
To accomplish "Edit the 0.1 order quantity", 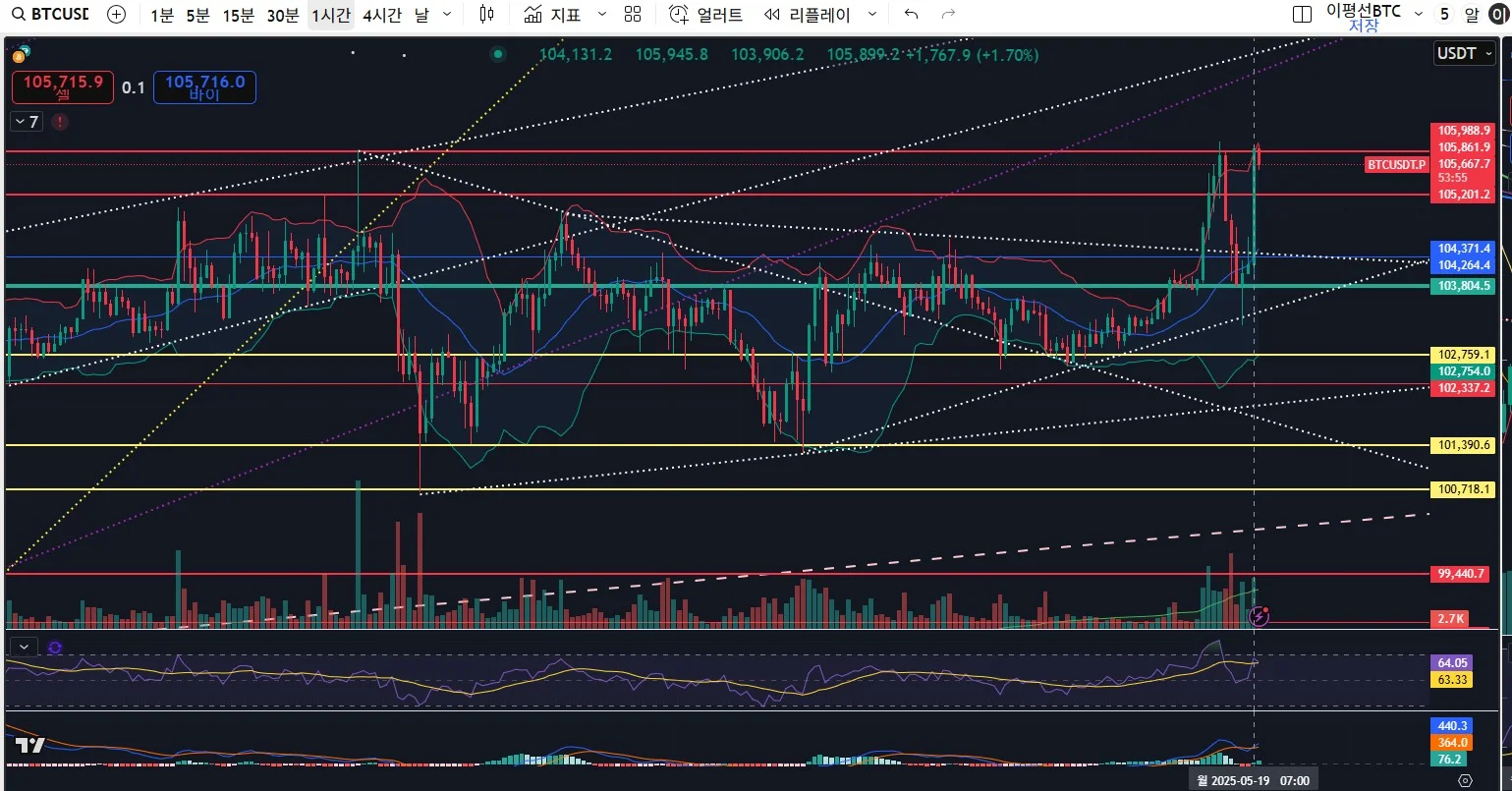I will pos(134,88).
